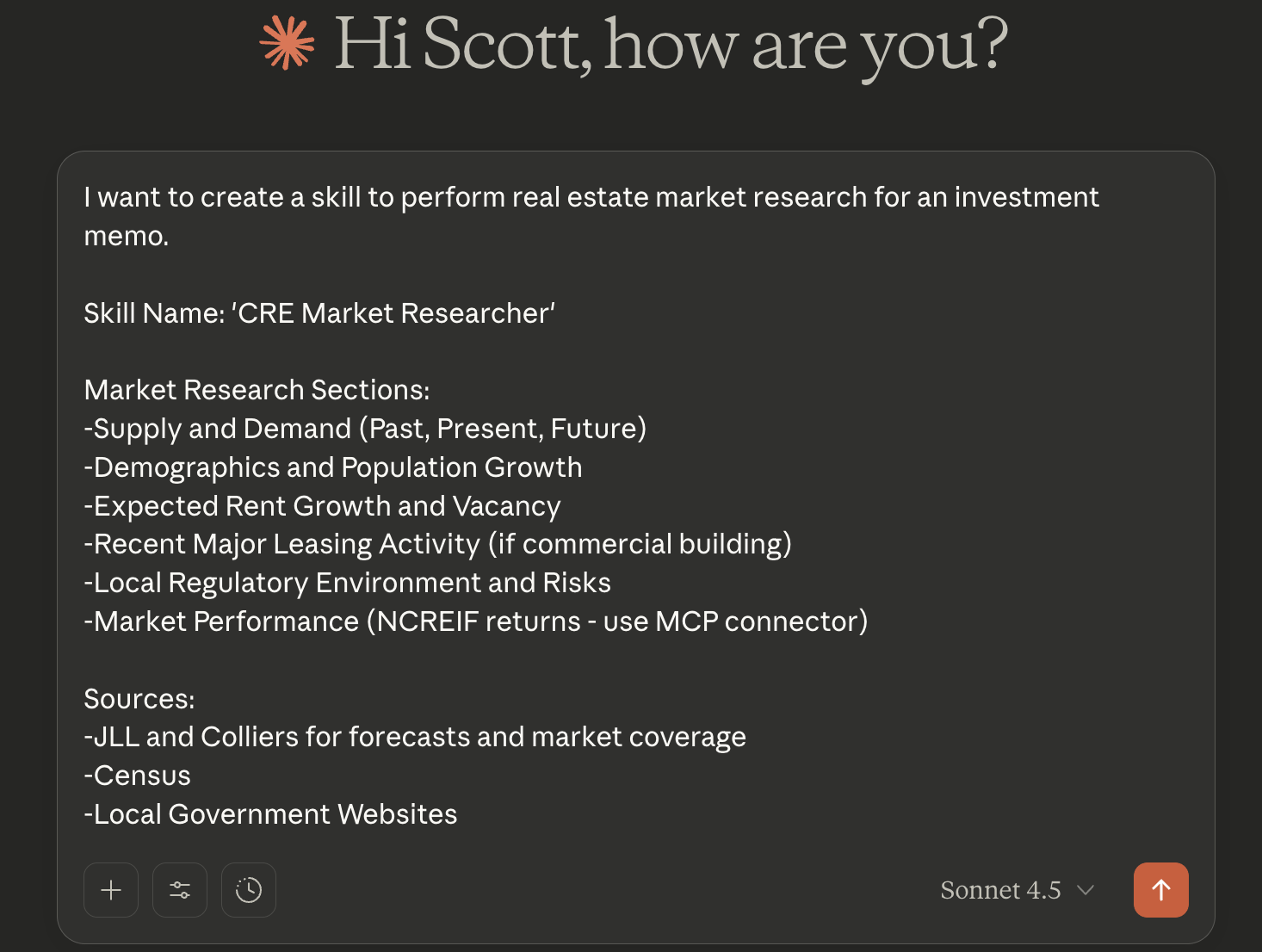Click the '-Census' line in the prompt

(x=138, y=776)
